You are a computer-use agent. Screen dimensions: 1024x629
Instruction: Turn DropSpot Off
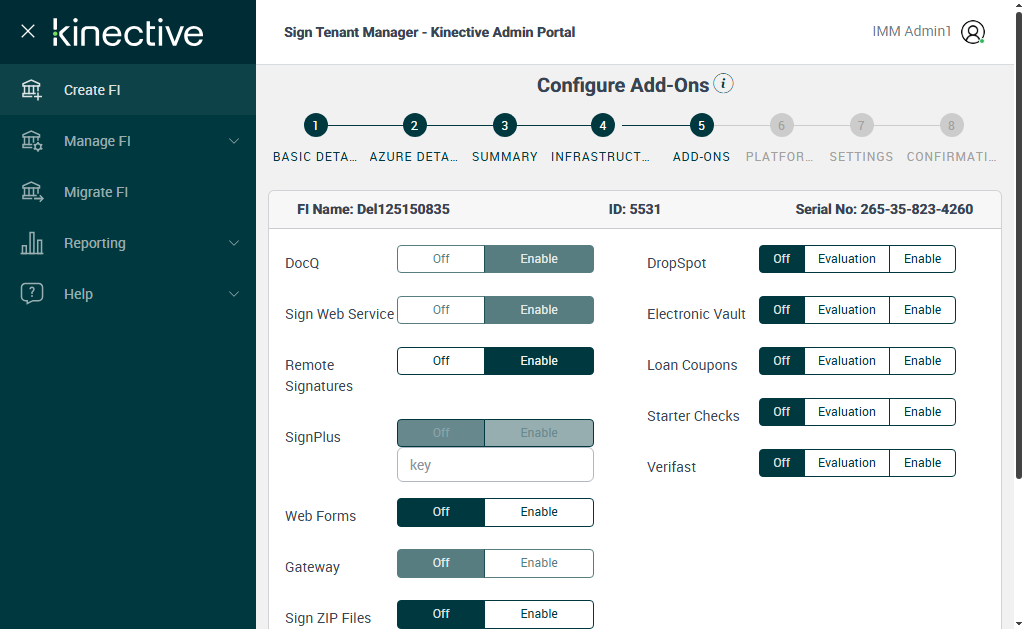coord(782,259)
